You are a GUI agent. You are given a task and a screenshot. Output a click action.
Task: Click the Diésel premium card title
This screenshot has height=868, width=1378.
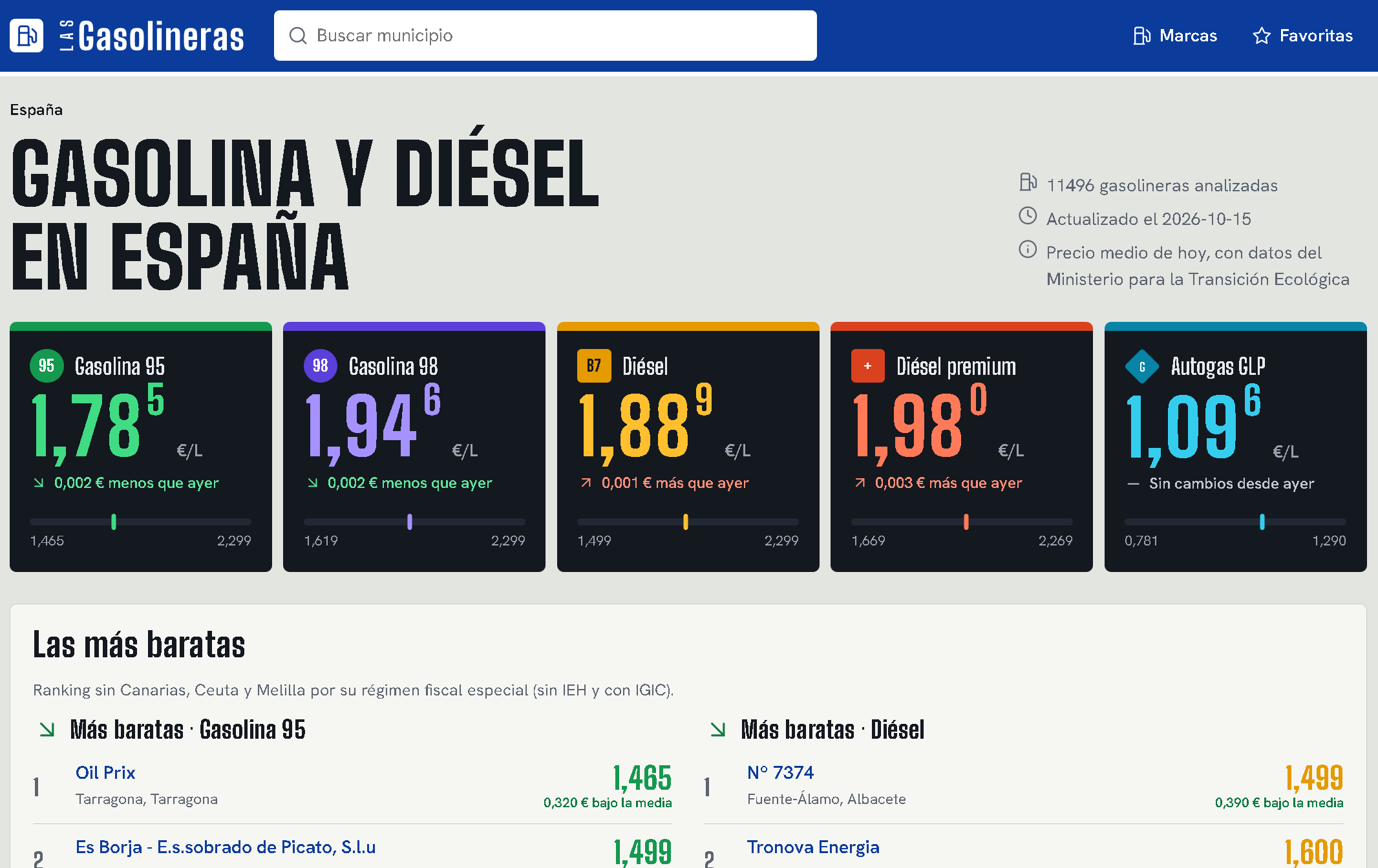tap(956, 366)
